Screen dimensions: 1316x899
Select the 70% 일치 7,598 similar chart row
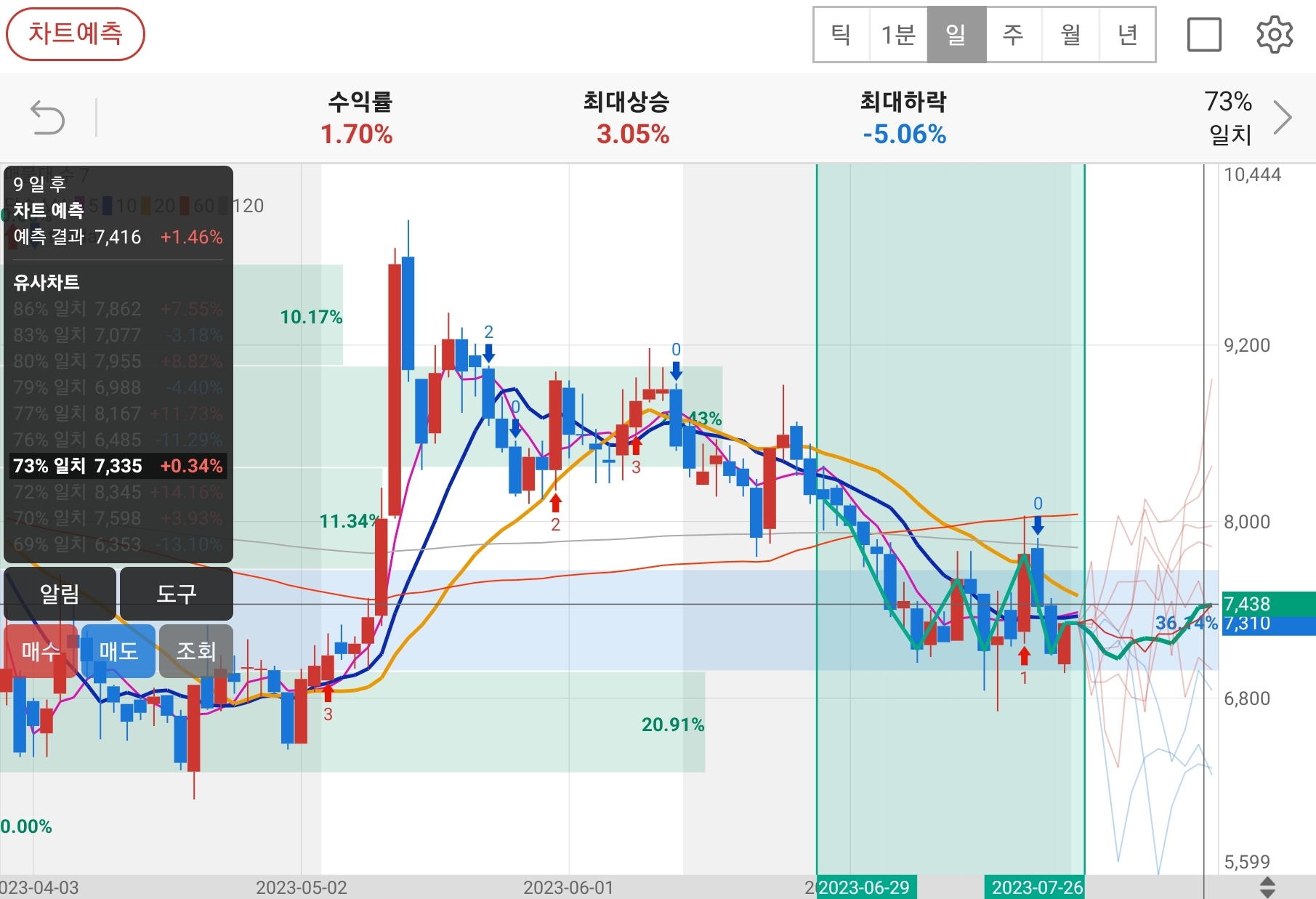point(118,518)
